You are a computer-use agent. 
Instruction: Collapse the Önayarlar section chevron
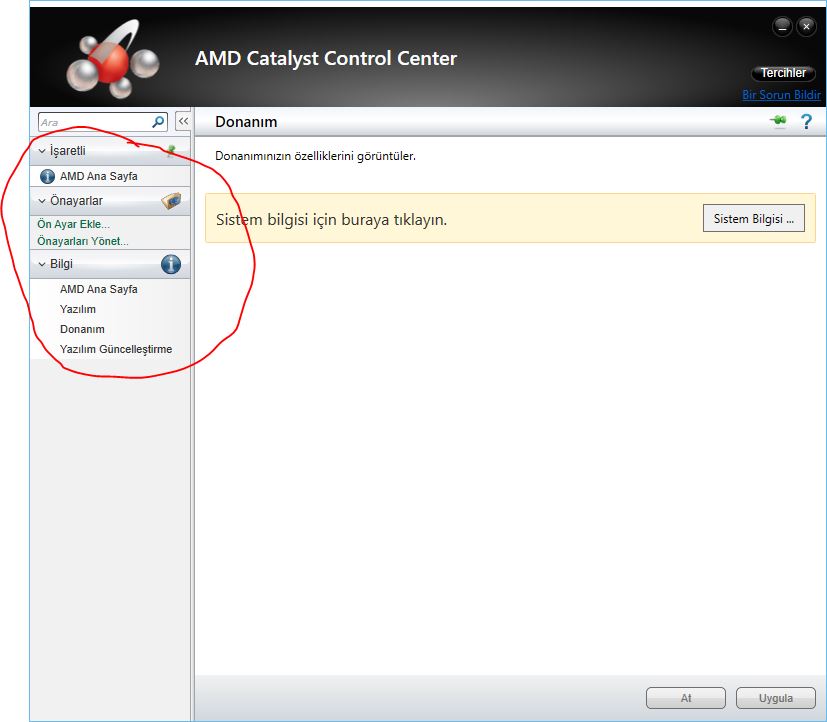[x=42, y=201]
